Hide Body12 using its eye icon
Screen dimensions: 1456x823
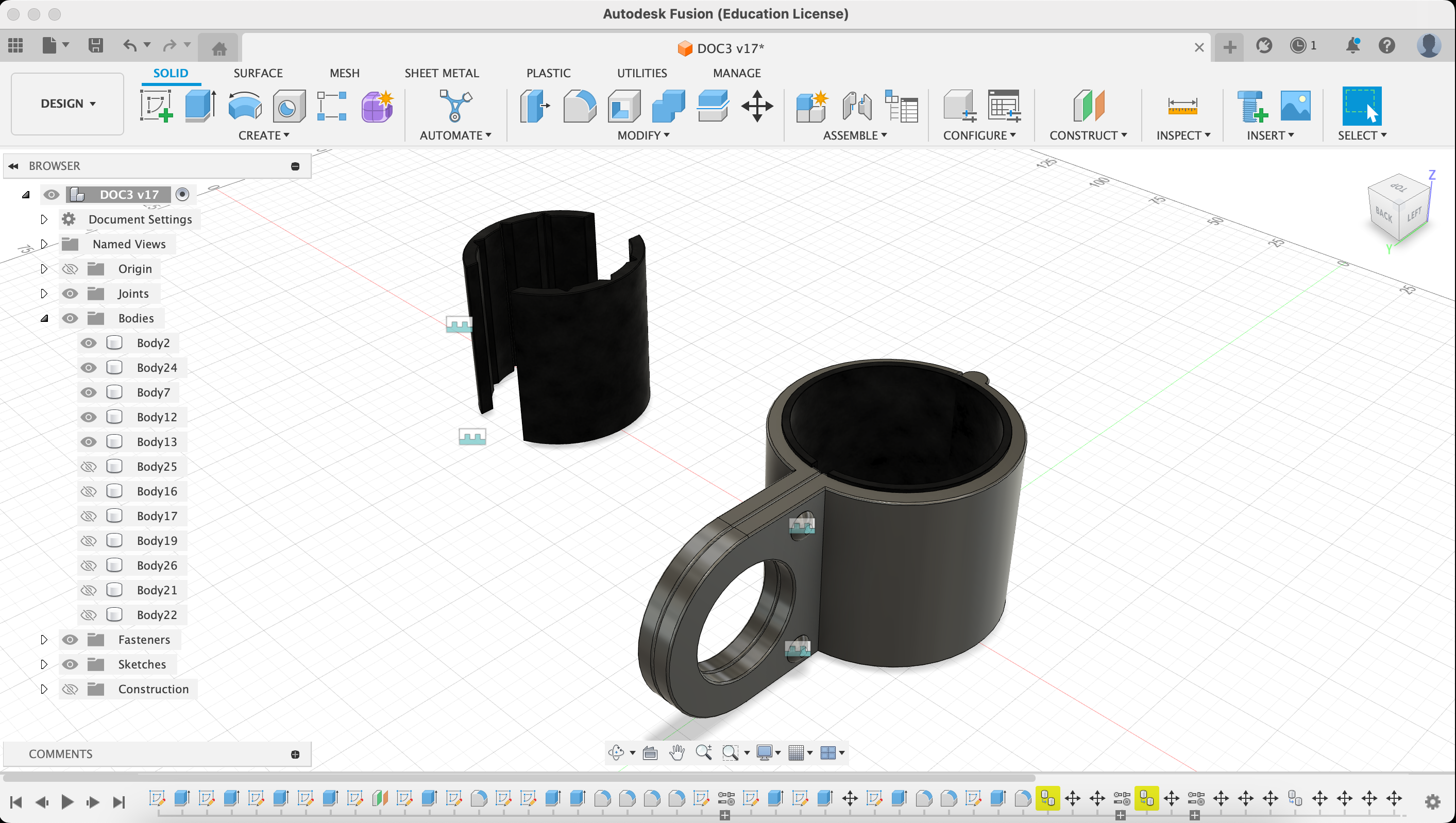(x=88, y=417)
